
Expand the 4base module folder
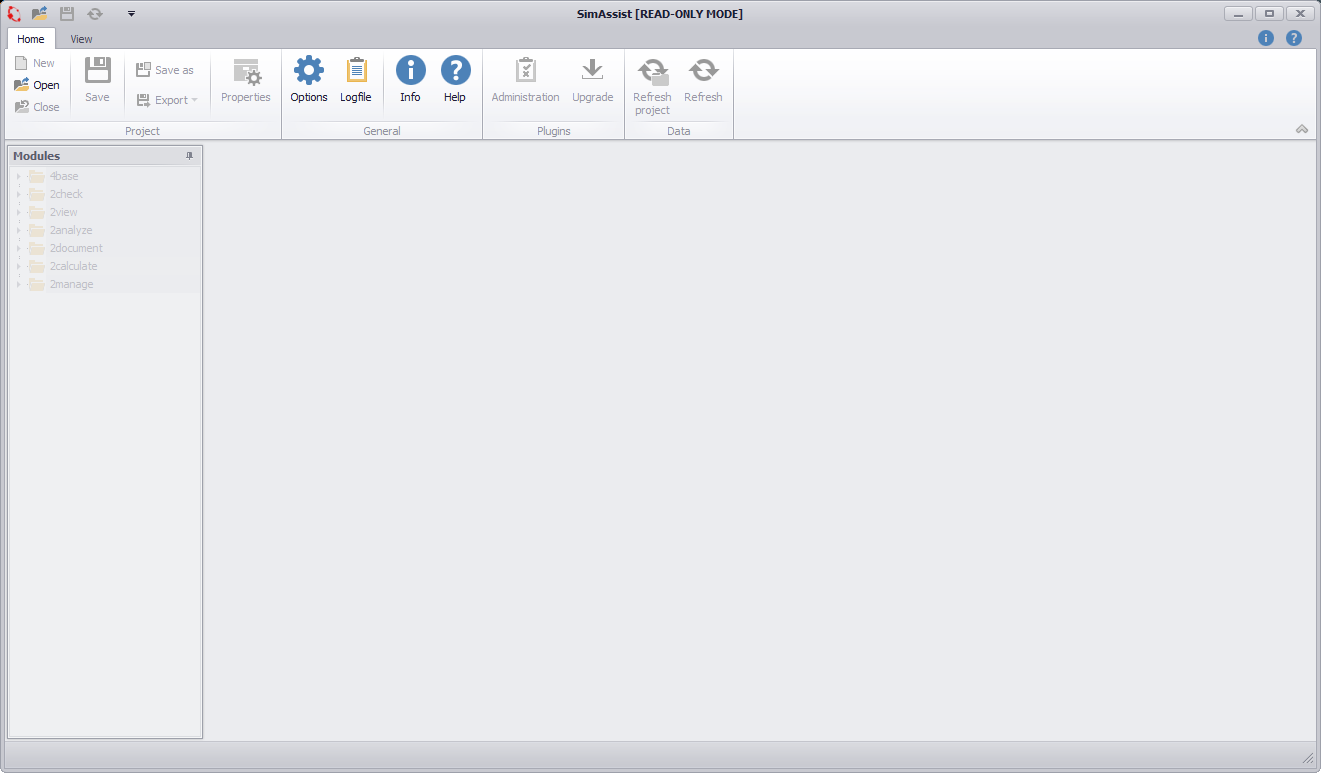click(18, 175)
